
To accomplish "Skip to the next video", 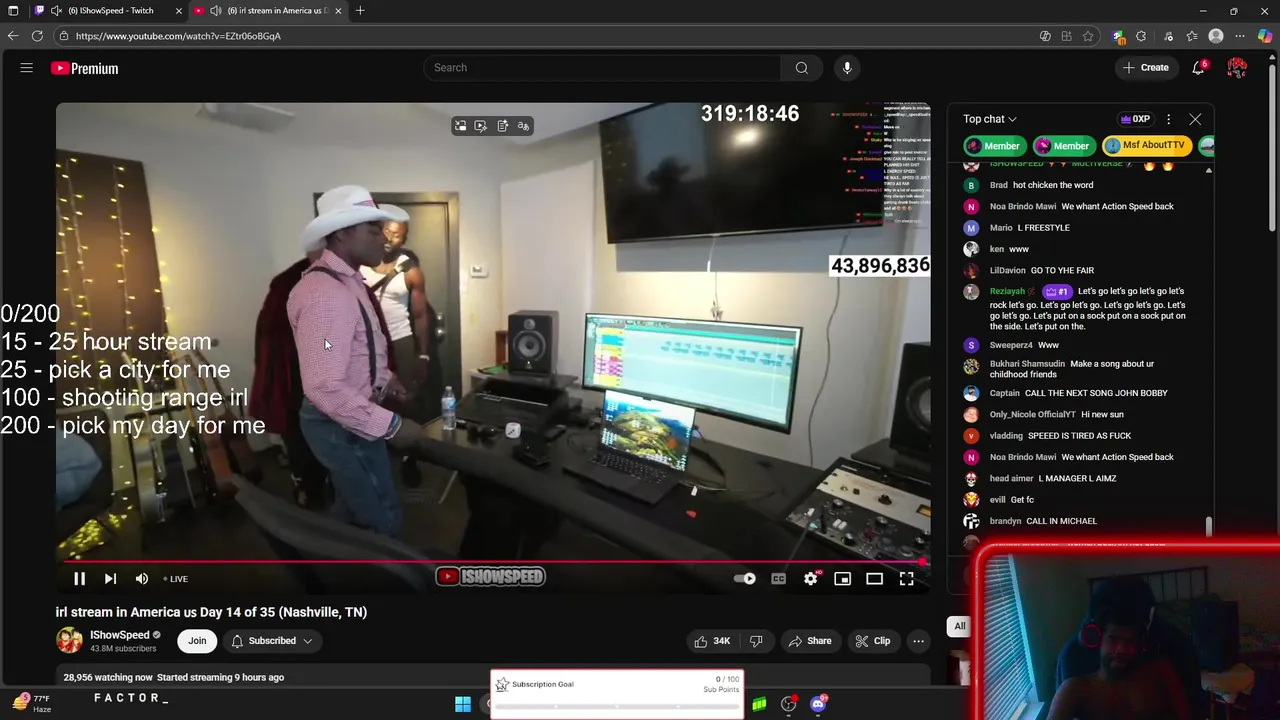I will pyautogui.click(x=110, y=578).
